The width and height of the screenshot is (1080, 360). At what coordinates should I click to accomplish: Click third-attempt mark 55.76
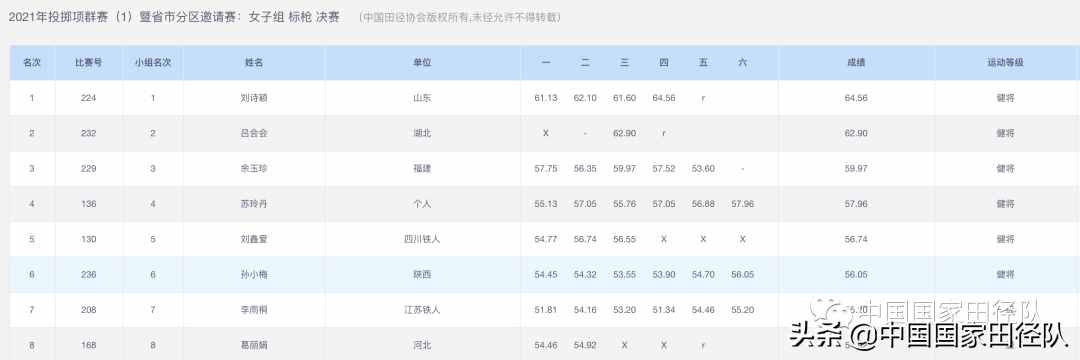pyautogui.click(x=624, y=204)
